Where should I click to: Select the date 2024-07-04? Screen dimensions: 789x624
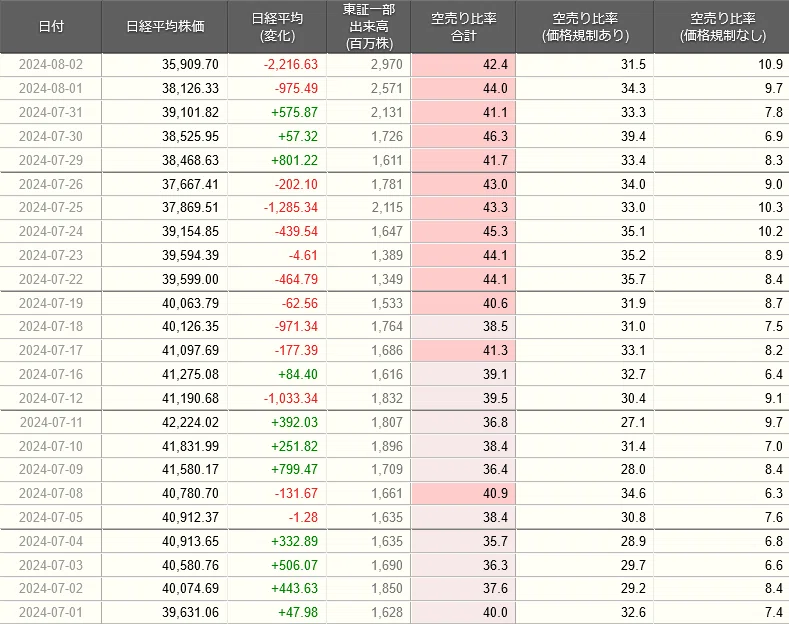[x=51, y=541]
